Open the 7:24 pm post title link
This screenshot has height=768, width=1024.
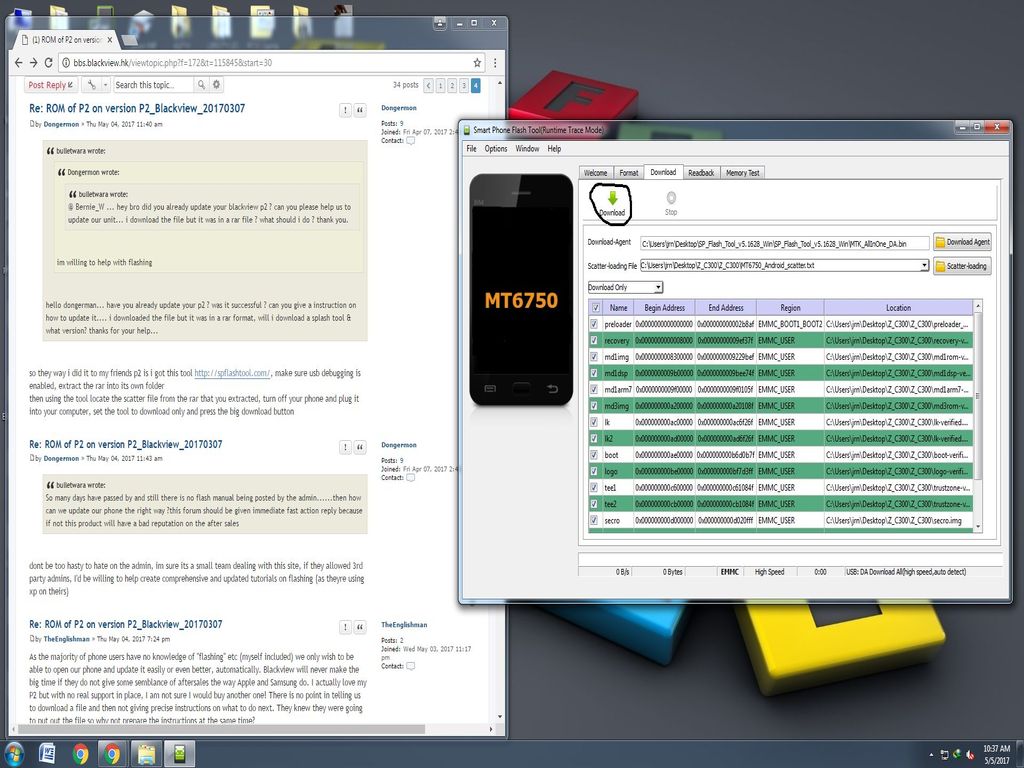pos(125,624)
